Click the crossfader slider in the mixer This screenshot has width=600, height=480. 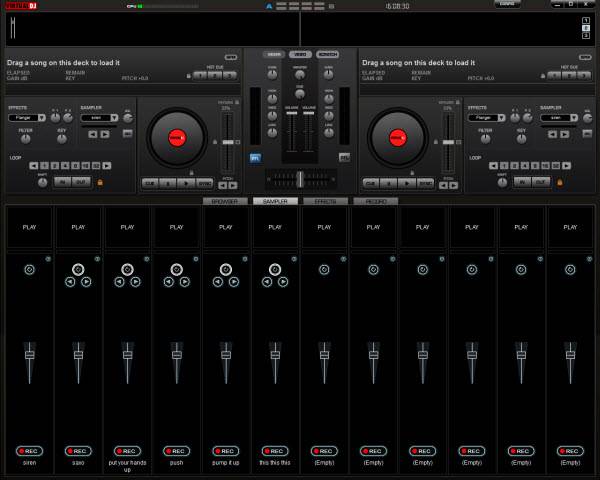click(x=299, y=178)
